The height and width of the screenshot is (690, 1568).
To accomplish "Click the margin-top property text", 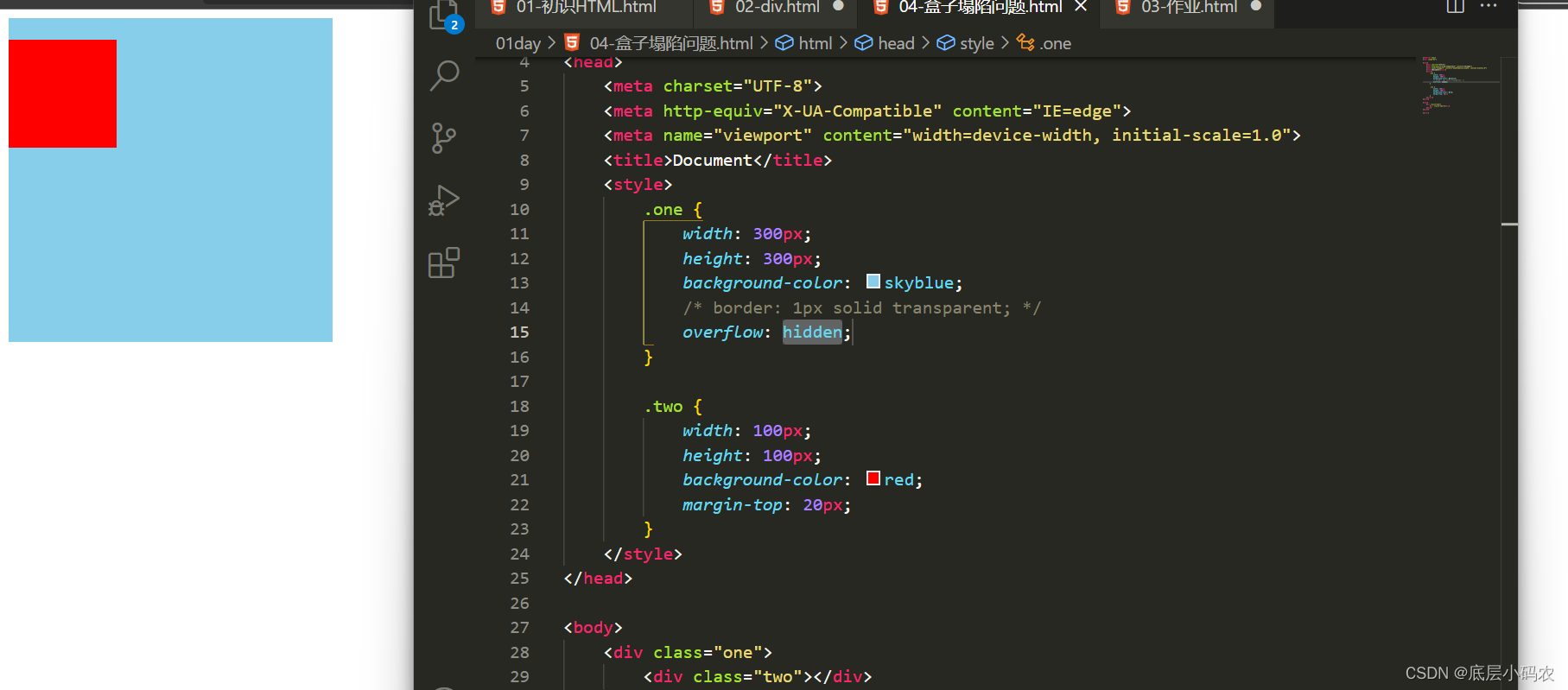I will (x=733, y=505).
